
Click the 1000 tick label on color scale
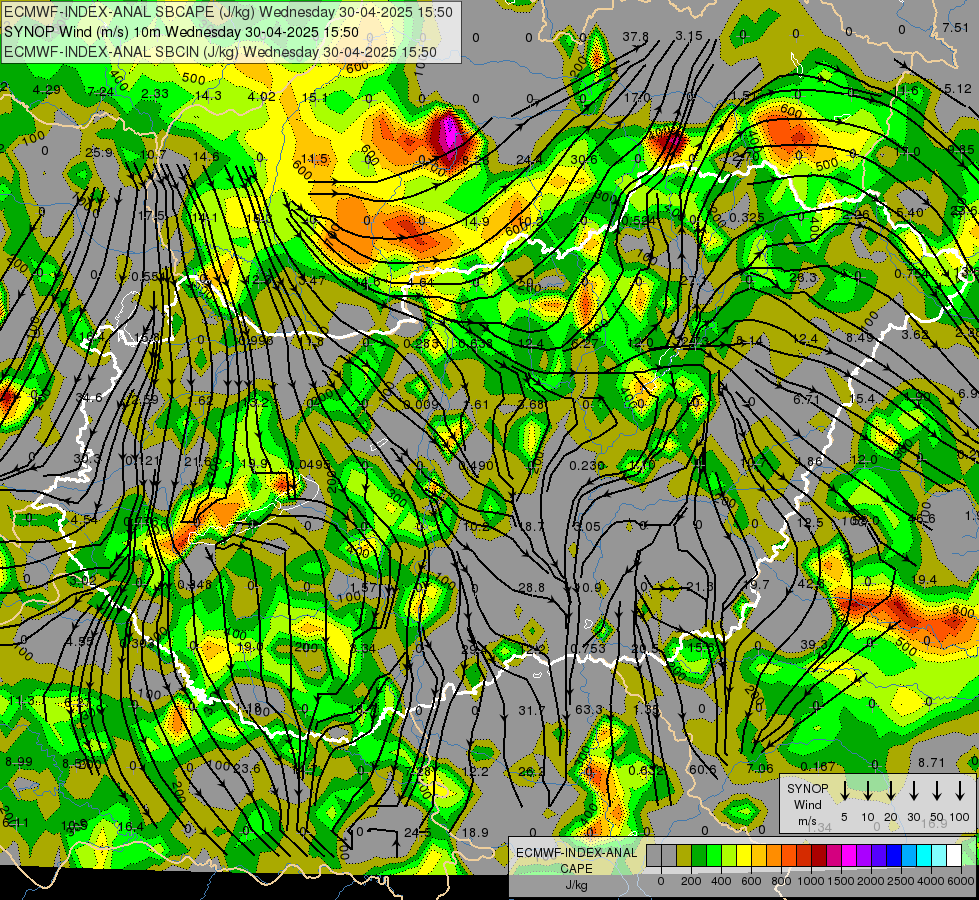[810, 881]
